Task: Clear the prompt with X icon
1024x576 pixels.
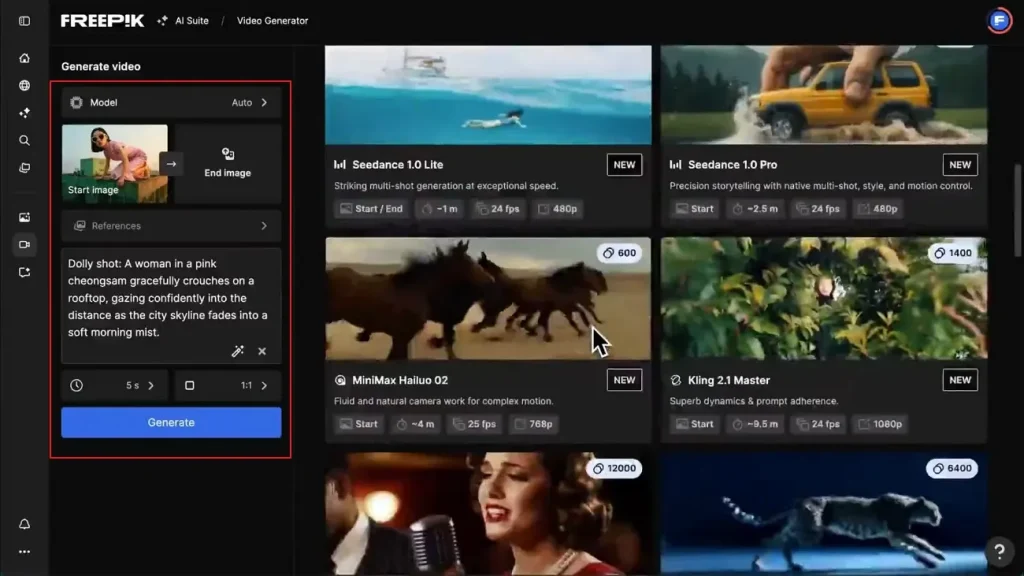Action: (x=262, y=351)
